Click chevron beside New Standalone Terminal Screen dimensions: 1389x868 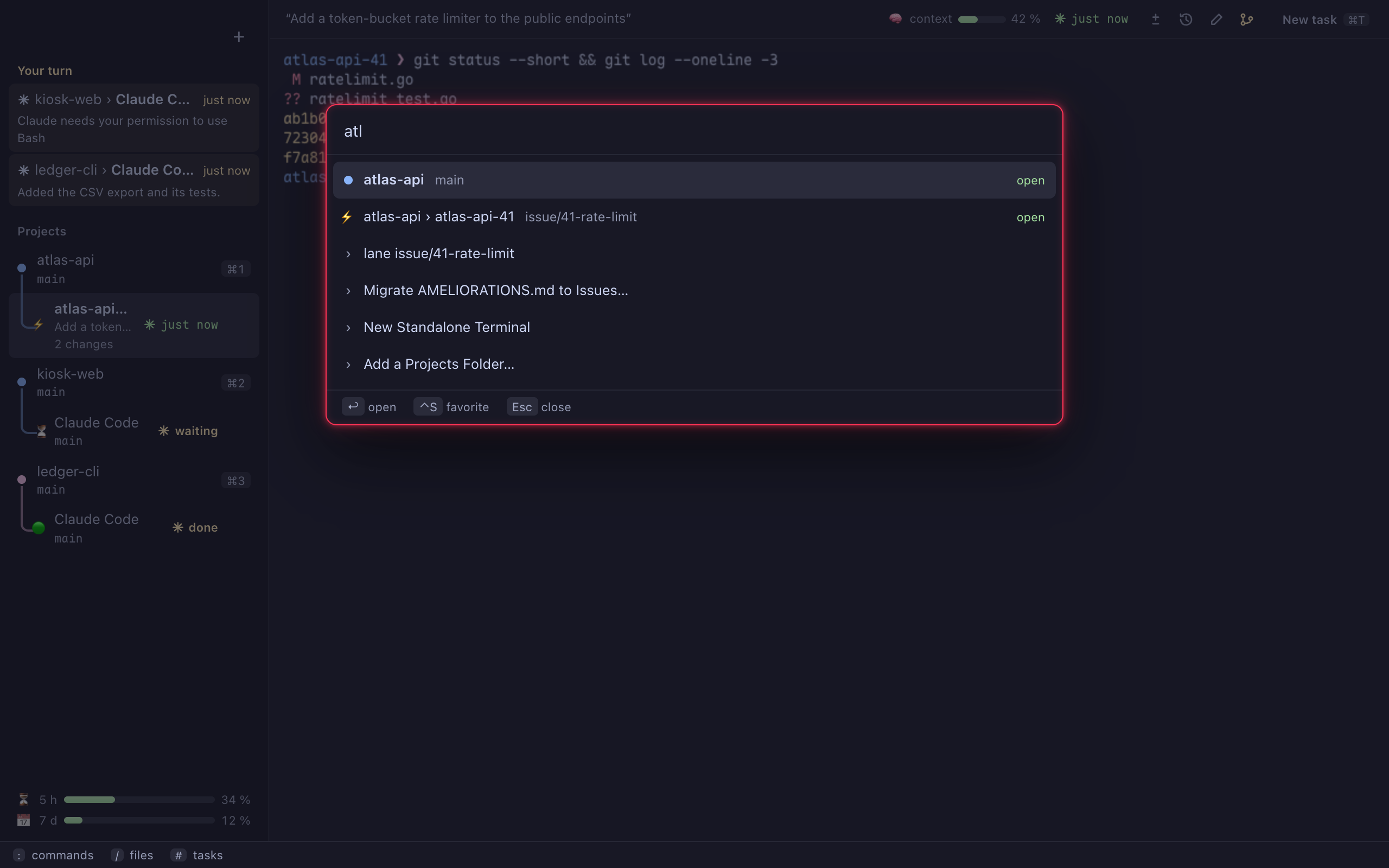[348, 328]
